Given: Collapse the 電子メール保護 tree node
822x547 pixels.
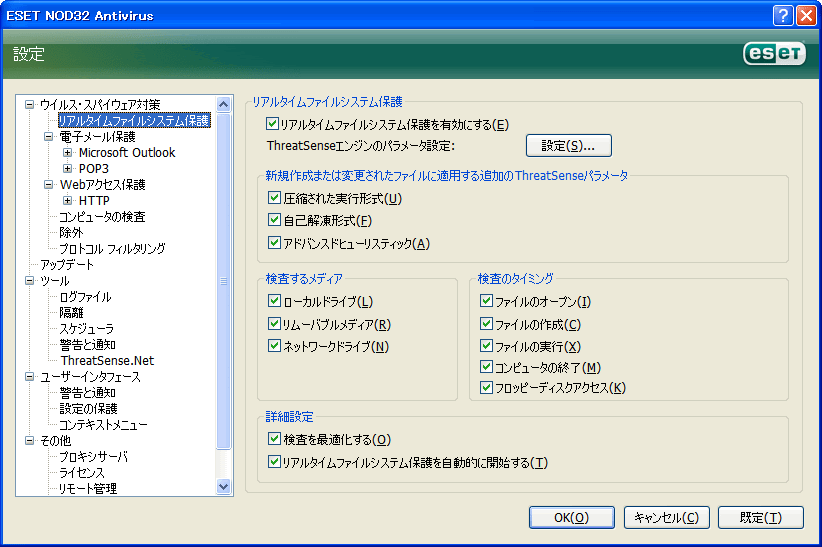Looking at the screenshot, I should pos(48,136).
